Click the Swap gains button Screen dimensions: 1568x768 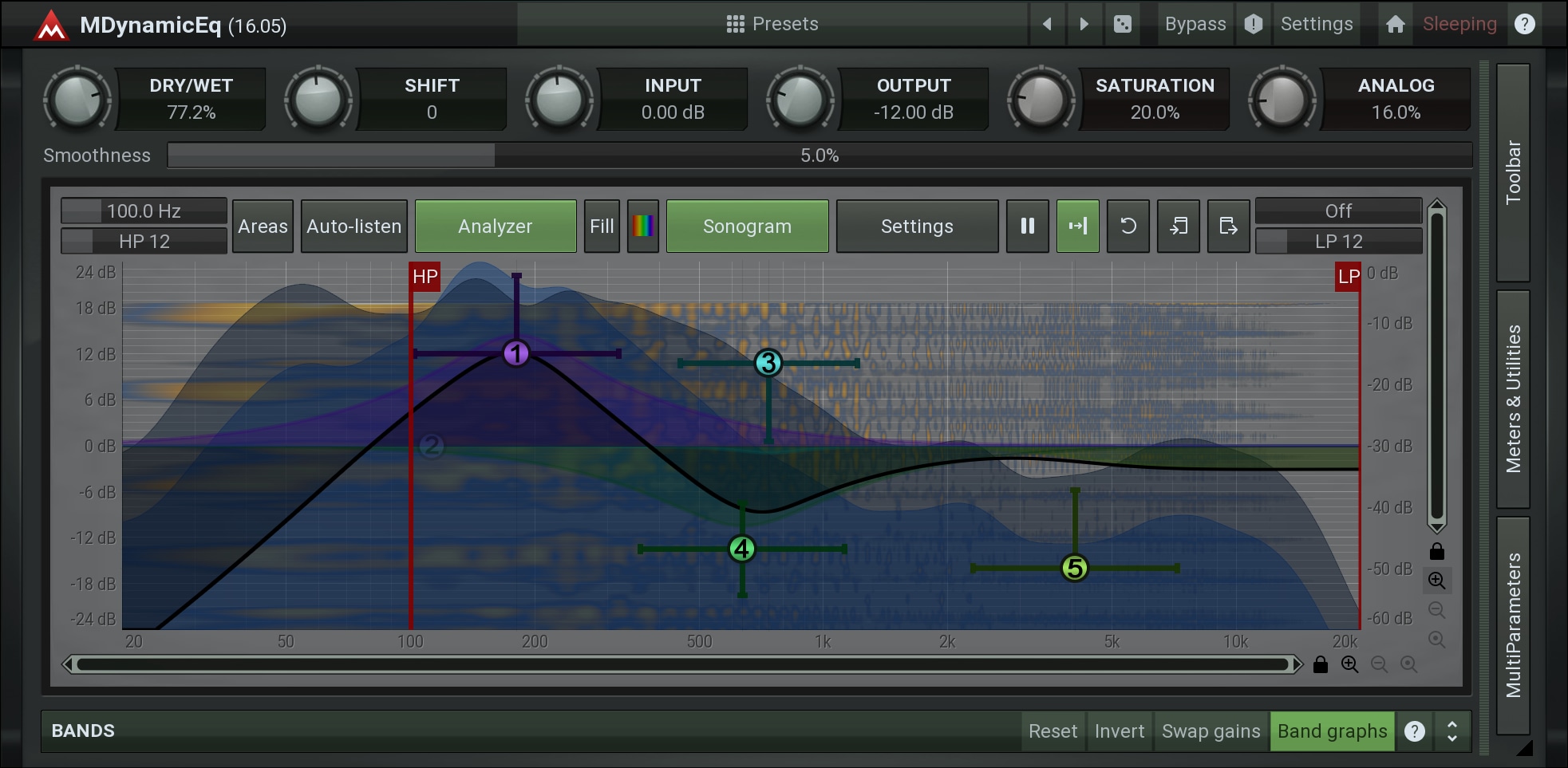click(x=1211, y=731)
